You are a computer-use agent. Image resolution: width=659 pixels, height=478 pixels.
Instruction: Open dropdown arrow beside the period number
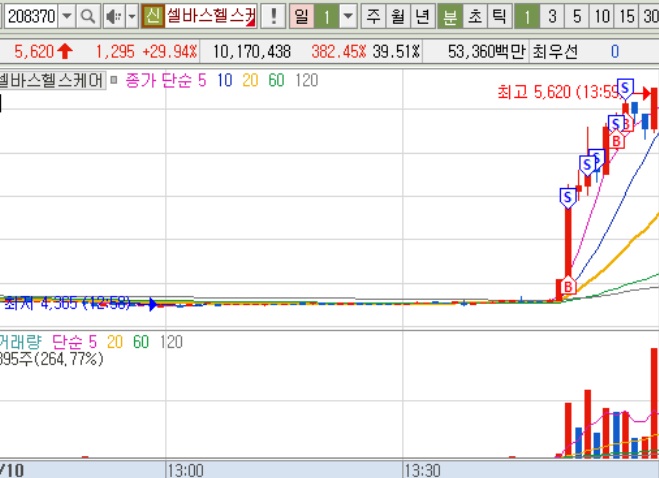tap(347, 16)
